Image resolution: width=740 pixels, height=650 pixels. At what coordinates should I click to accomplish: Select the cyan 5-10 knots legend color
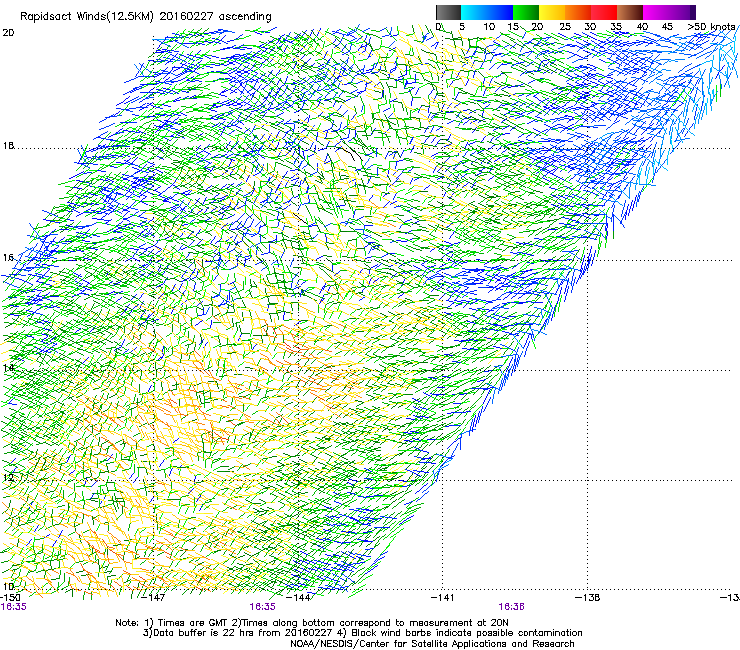click(x=474, y=12)
